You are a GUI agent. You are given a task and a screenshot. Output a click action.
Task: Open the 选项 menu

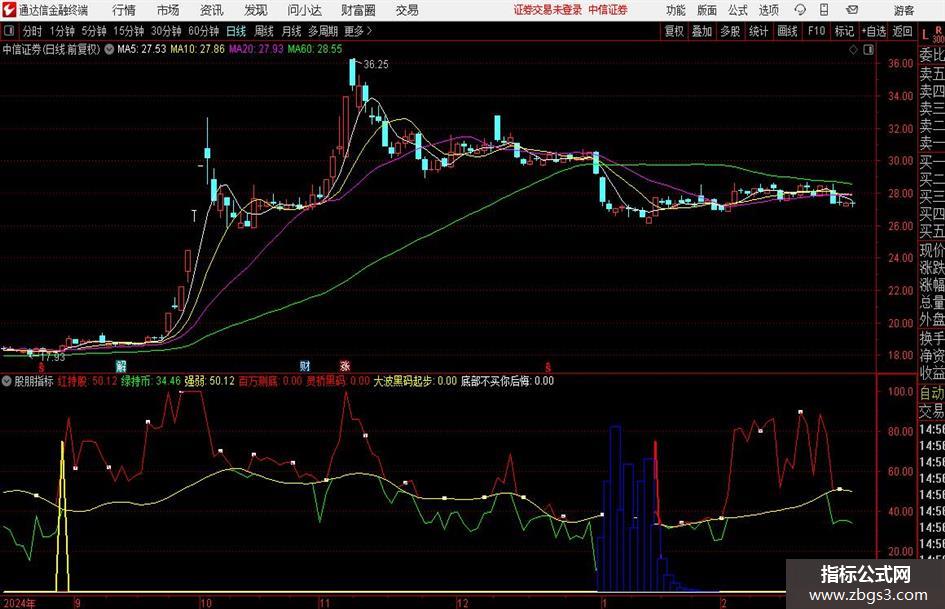click(x=768, y=10)
